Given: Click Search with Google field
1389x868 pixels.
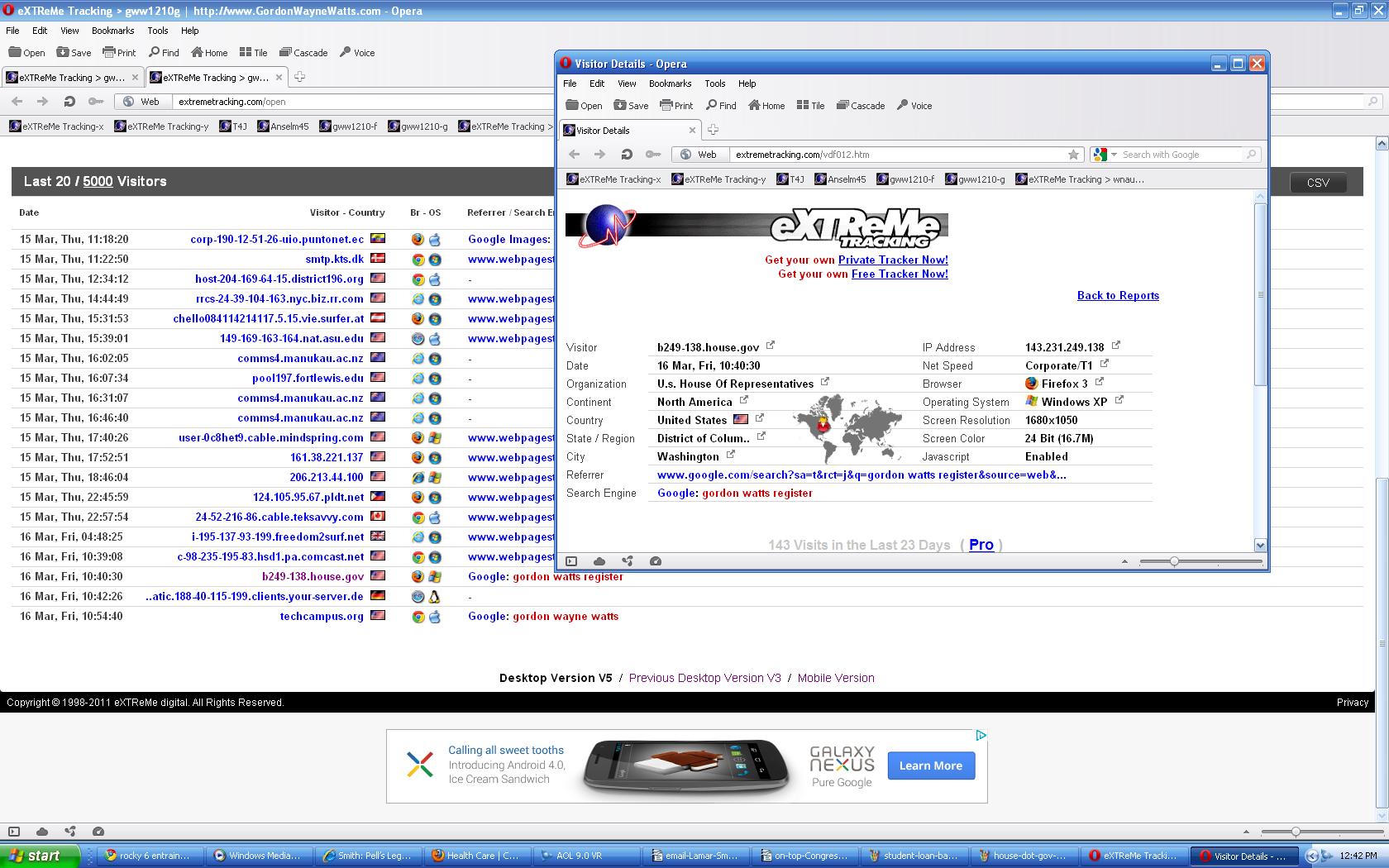Looking at the screenshot, I should point(1181,155).
